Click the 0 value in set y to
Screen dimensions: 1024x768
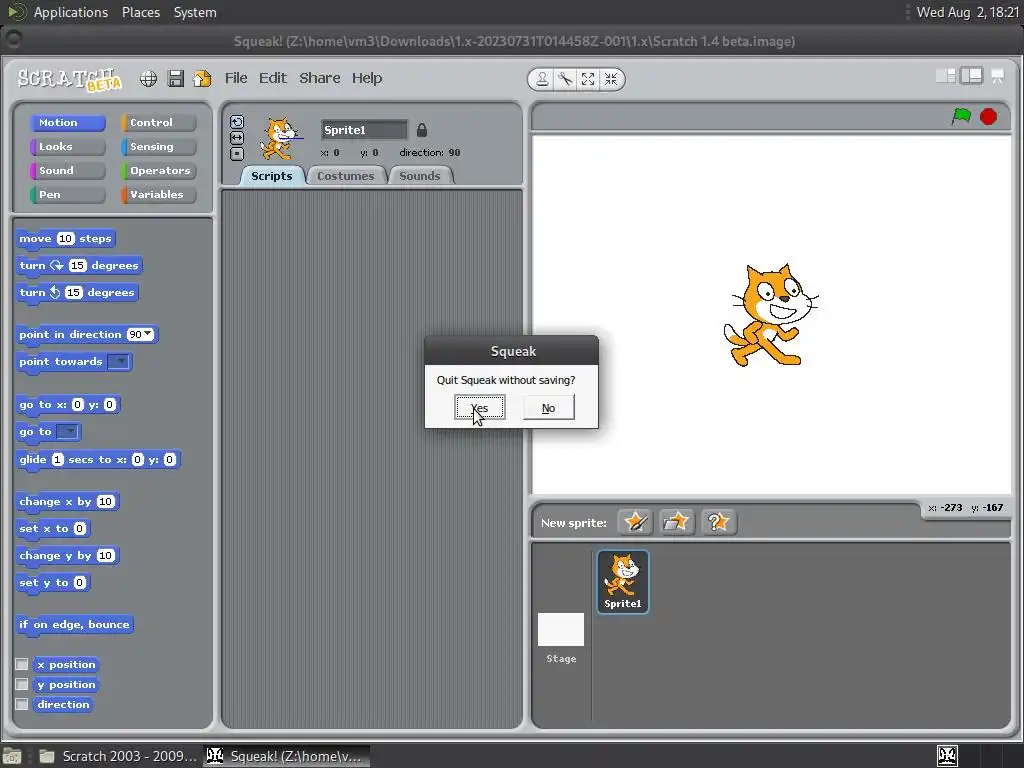[x=80, y=583]
